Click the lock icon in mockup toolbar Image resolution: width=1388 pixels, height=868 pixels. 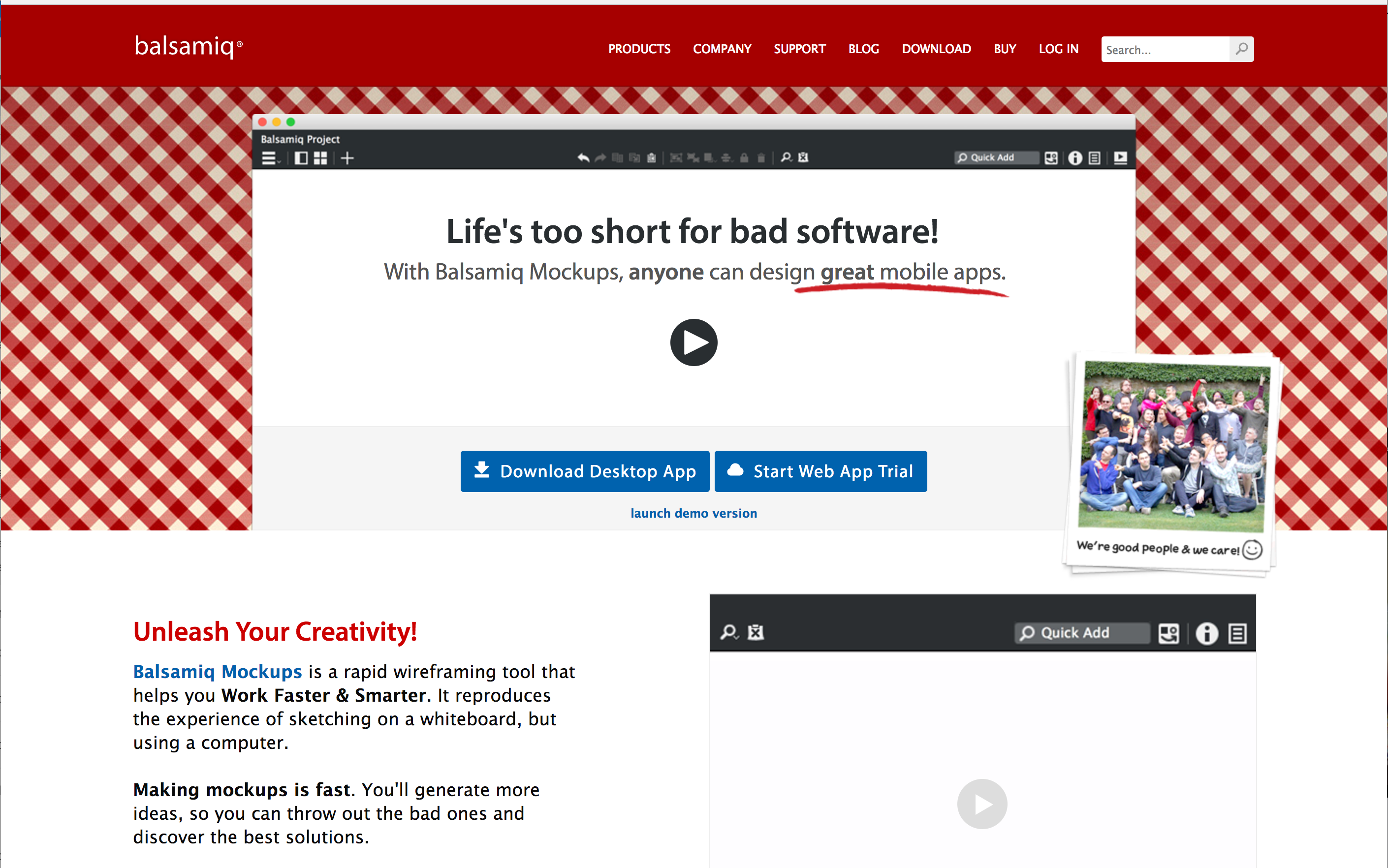[744, 158]
